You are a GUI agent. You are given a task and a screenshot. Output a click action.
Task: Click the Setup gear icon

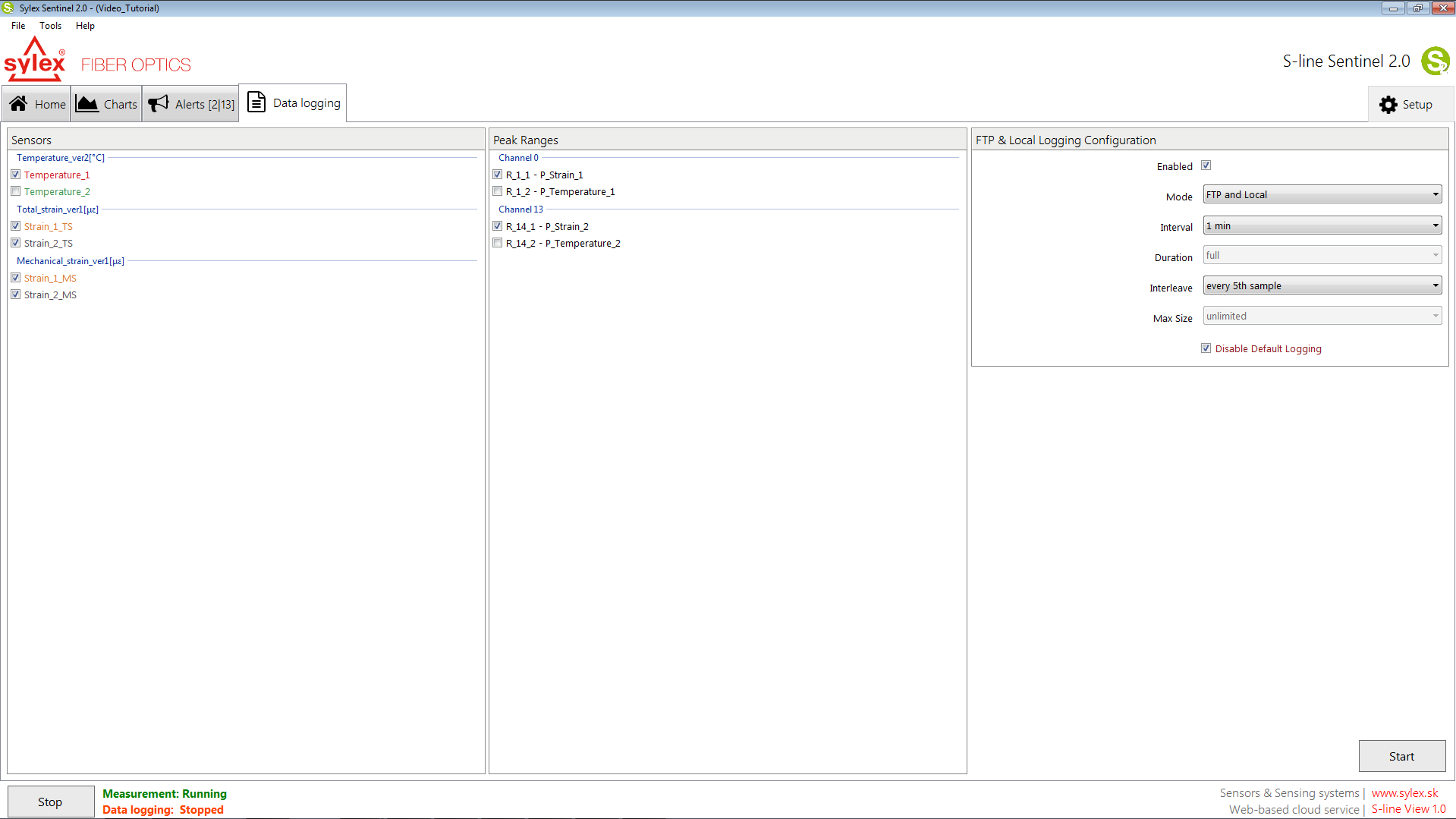[x=1388, y=105]
